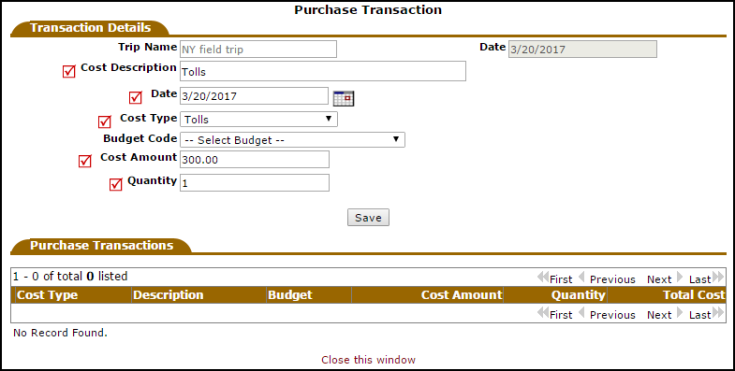Click the top pagination Last arrow icon
This screenshot has height=371, width=735.
[718, 277]
